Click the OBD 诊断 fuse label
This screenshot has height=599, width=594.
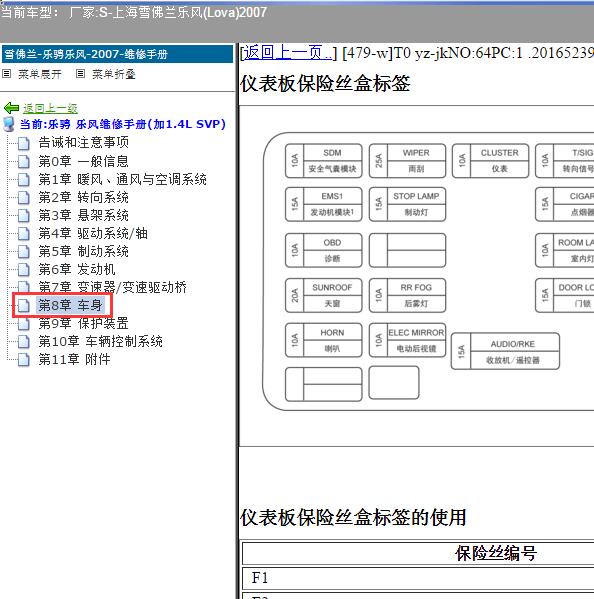point(324,251)
